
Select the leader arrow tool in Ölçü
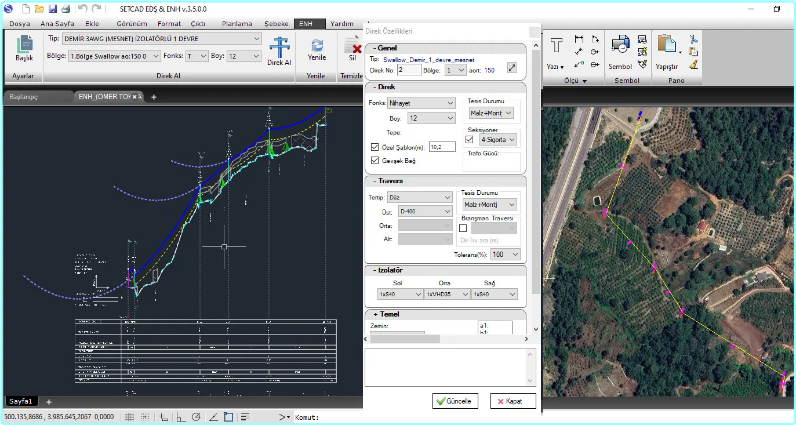coord(578,64)
